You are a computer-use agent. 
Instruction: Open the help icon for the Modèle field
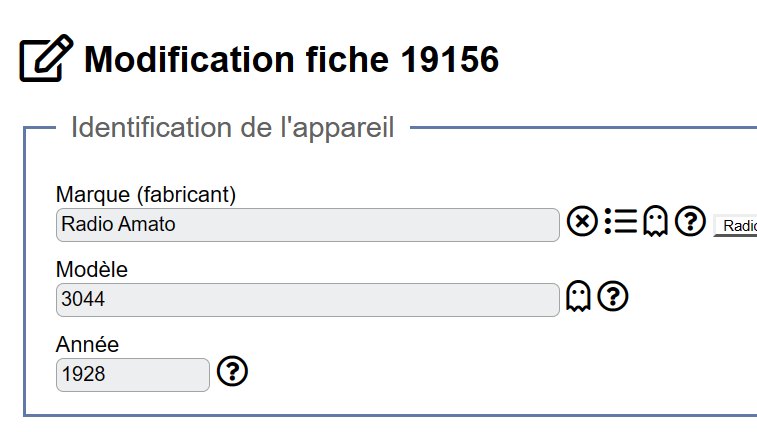click(x=613, y=296)
